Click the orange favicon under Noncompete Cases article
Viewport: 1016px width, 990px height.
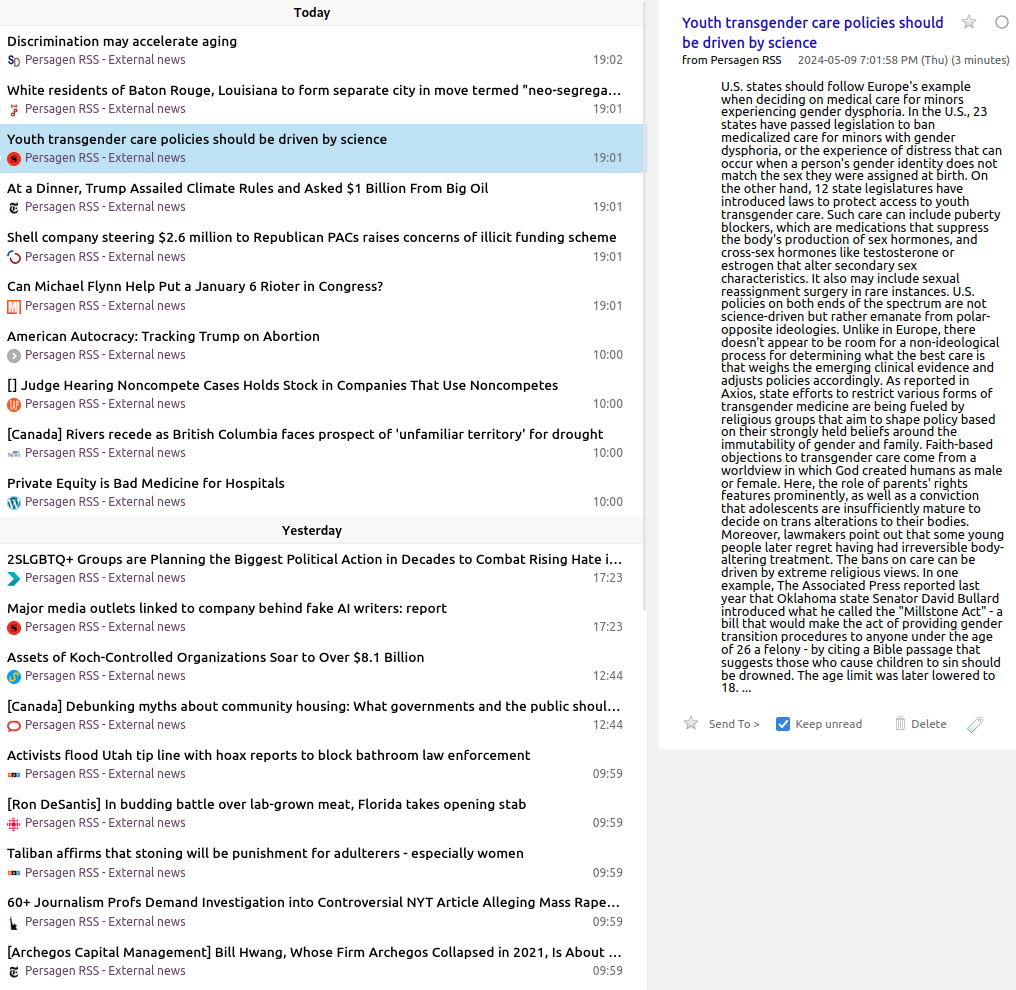click(x=14, y=405)
